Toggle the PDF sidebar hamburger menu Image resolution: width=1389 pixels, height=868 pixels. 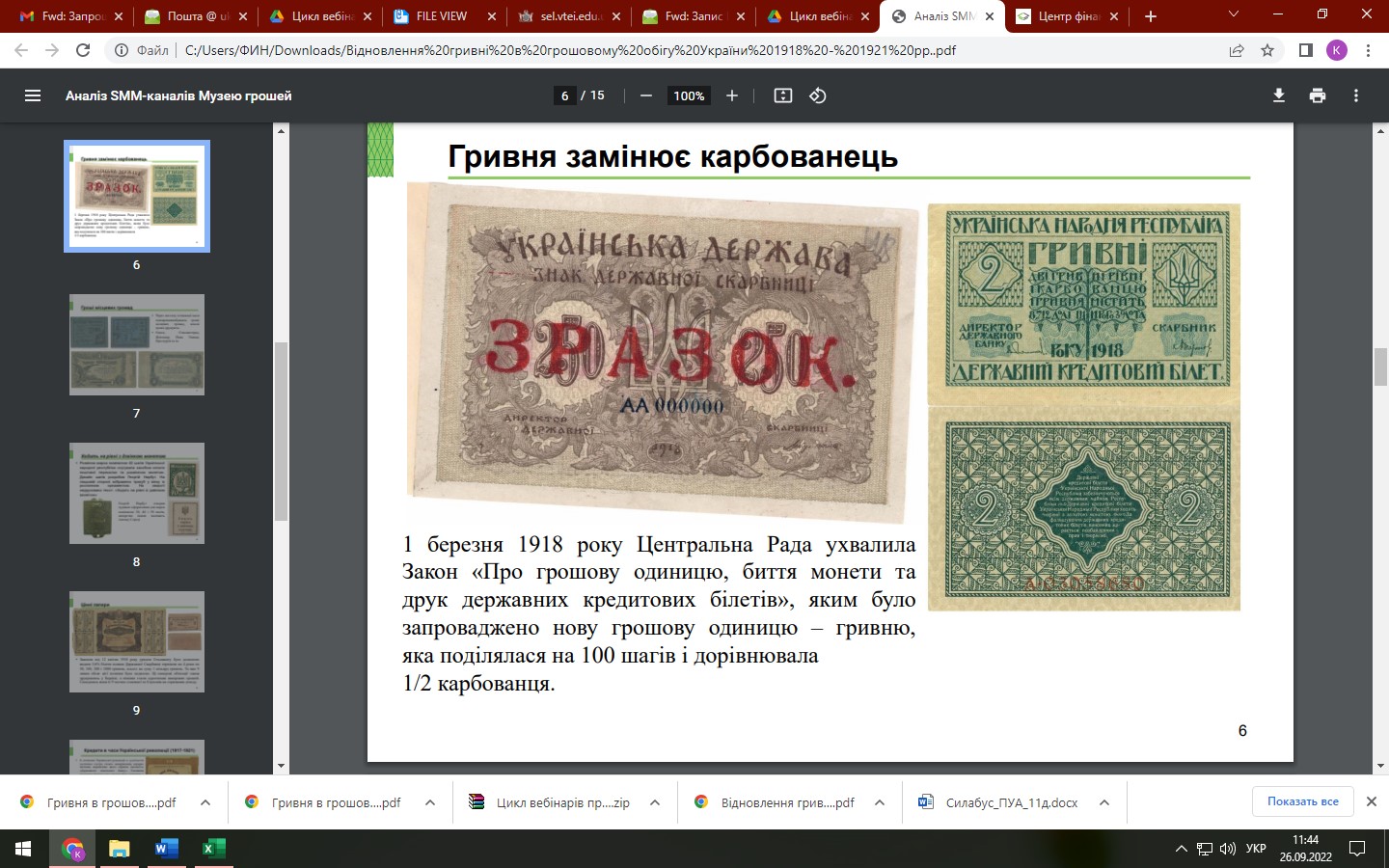coord(33,95)
